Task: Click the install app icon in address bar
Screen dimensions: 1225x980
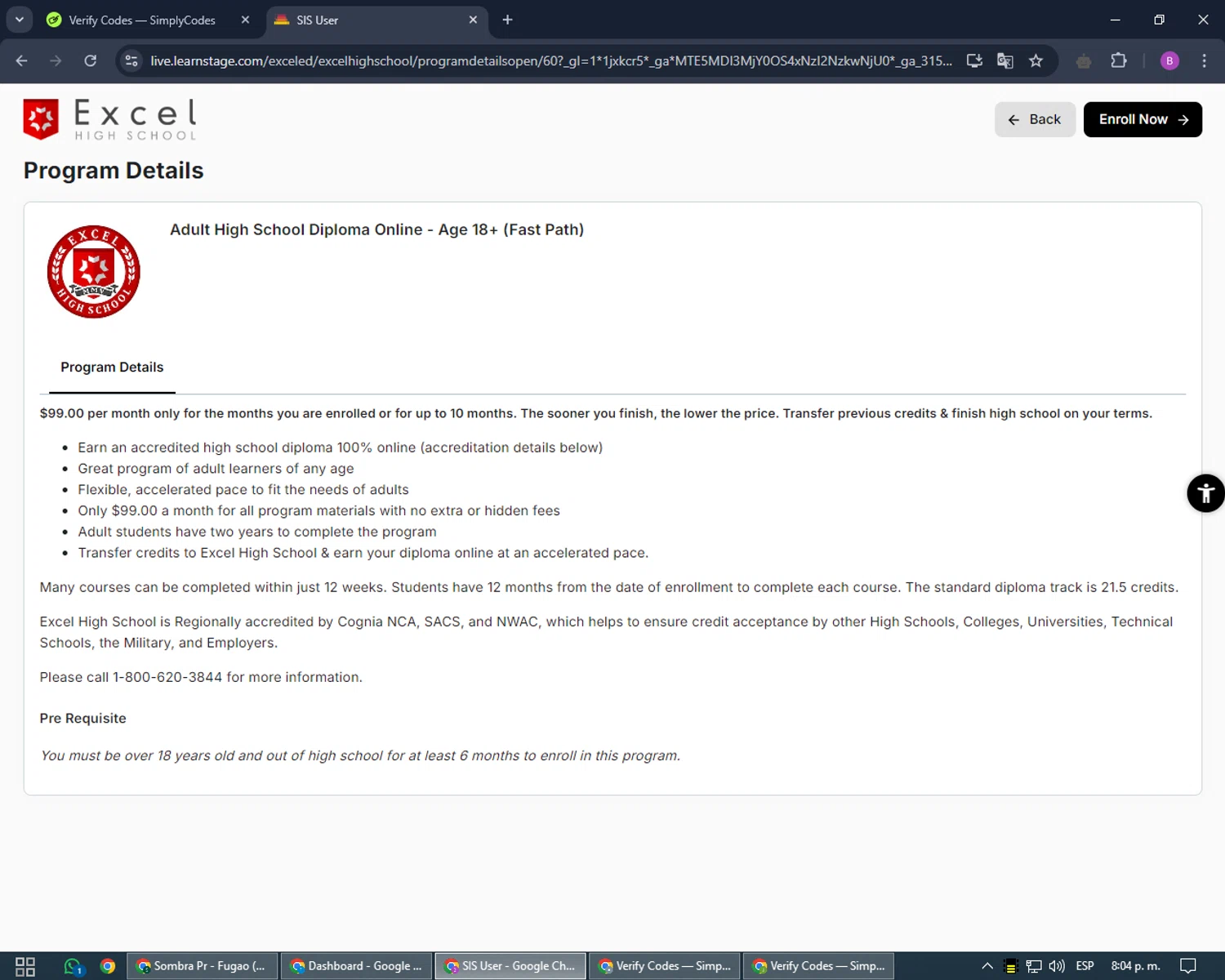Action: pos(974,61)
